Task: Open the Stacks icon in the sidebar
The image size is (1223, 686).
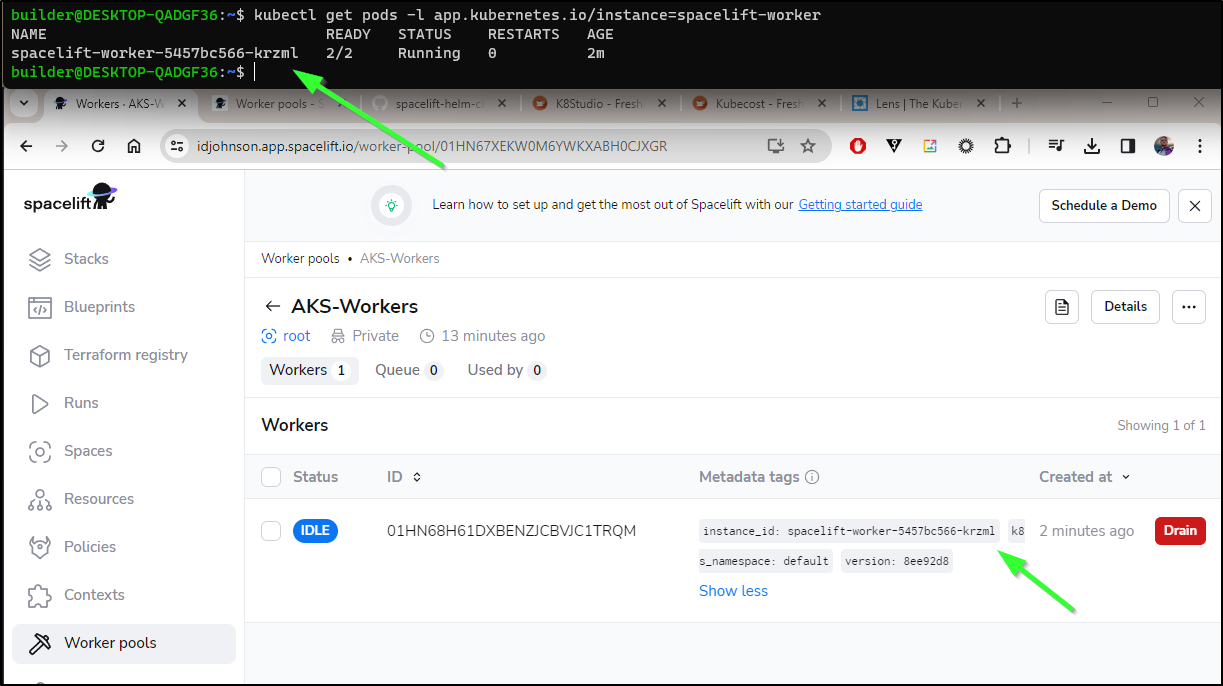Action: click(40, 259)
